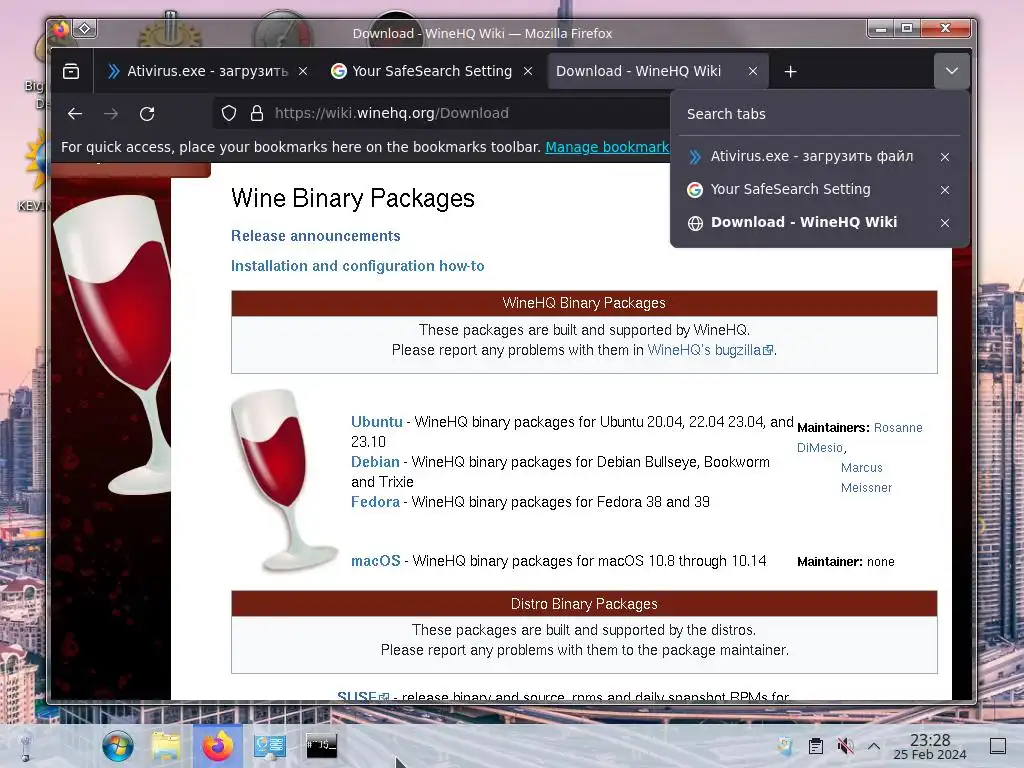The width and height of the screenshot is (1024, 768).
Task: Close Your SafeSearch Setting from tab list panel
Action: click(945, 190)
